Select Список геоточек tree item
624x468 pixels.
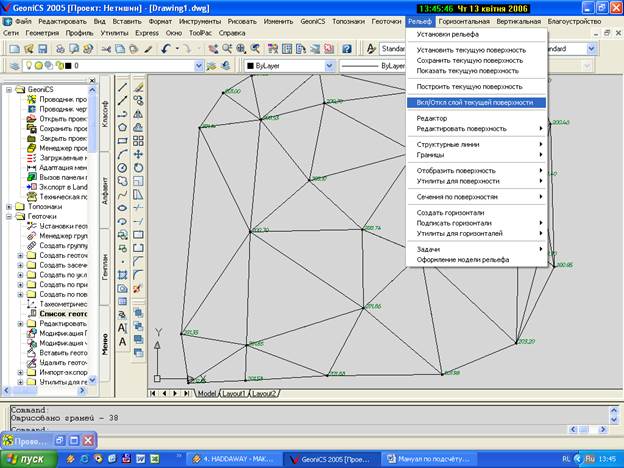pyautogui.click(x=63, y=314)
